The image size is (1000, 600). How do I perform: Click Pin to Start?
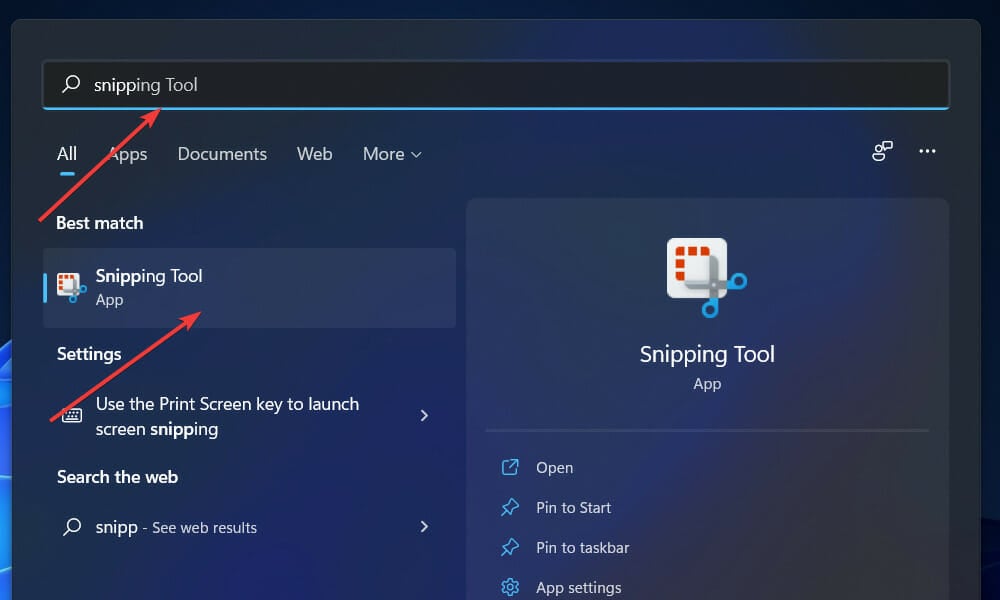[573, 508]
